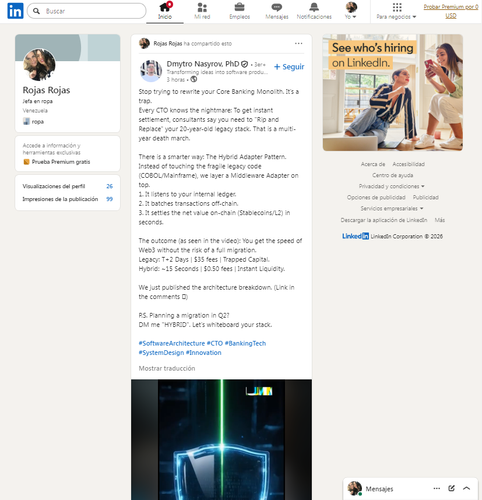Go to Mi red network tab

[x=202, y=11]
